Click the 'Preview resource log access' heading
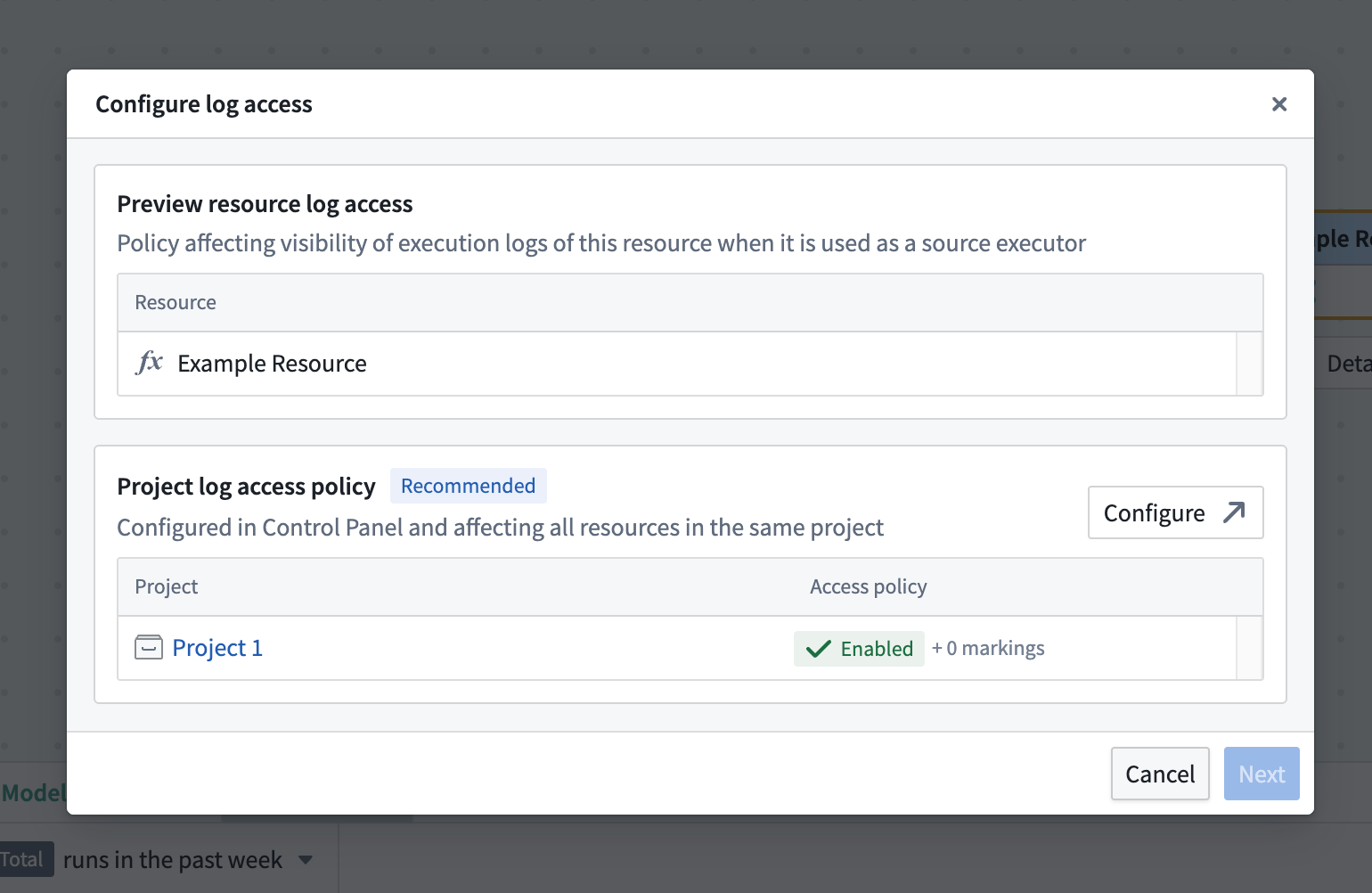 (265, 204)
